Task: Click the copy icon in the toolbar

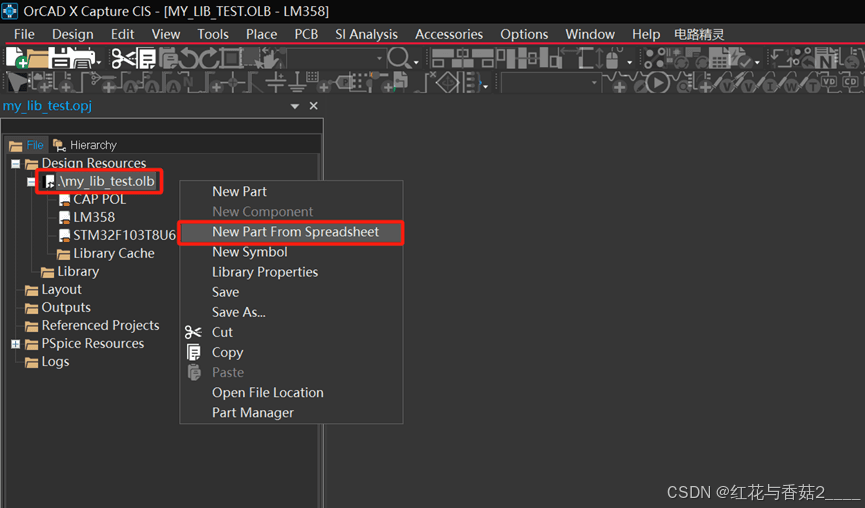Action: (146, 58)
